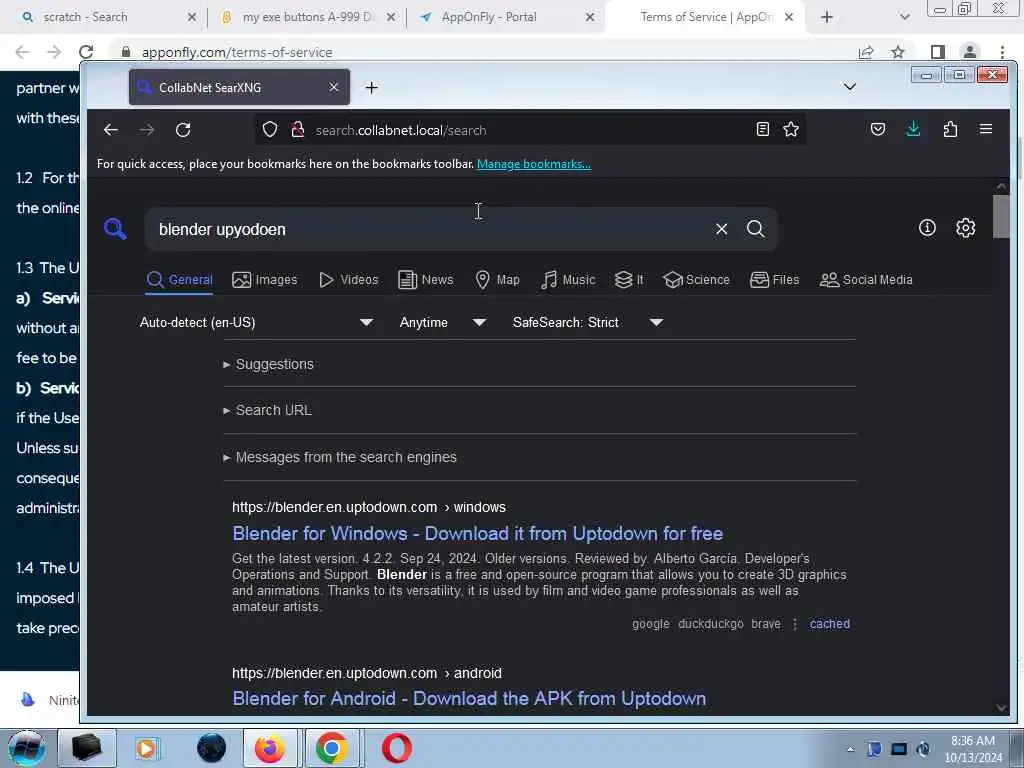Bookmark the Chrome page with star icon
The height and width of the screenshot is (768, 1024).
point(898,52)
